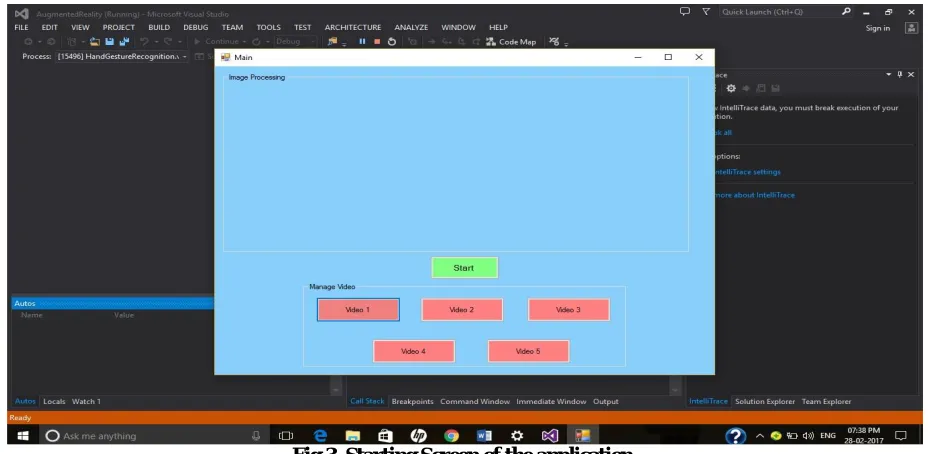Open the ARCHITECTURE menu

353,27
